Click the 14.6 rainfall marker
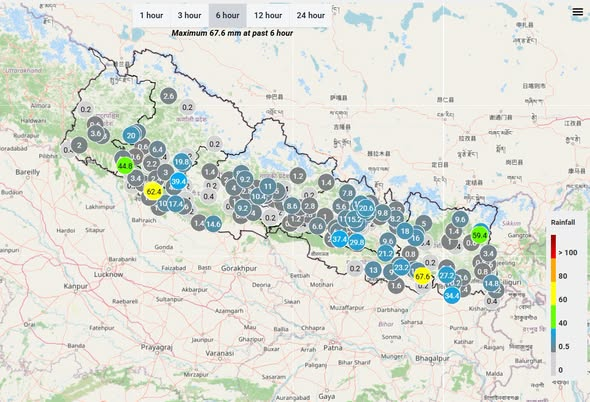 pyautogui.click(x=213, y=224)
